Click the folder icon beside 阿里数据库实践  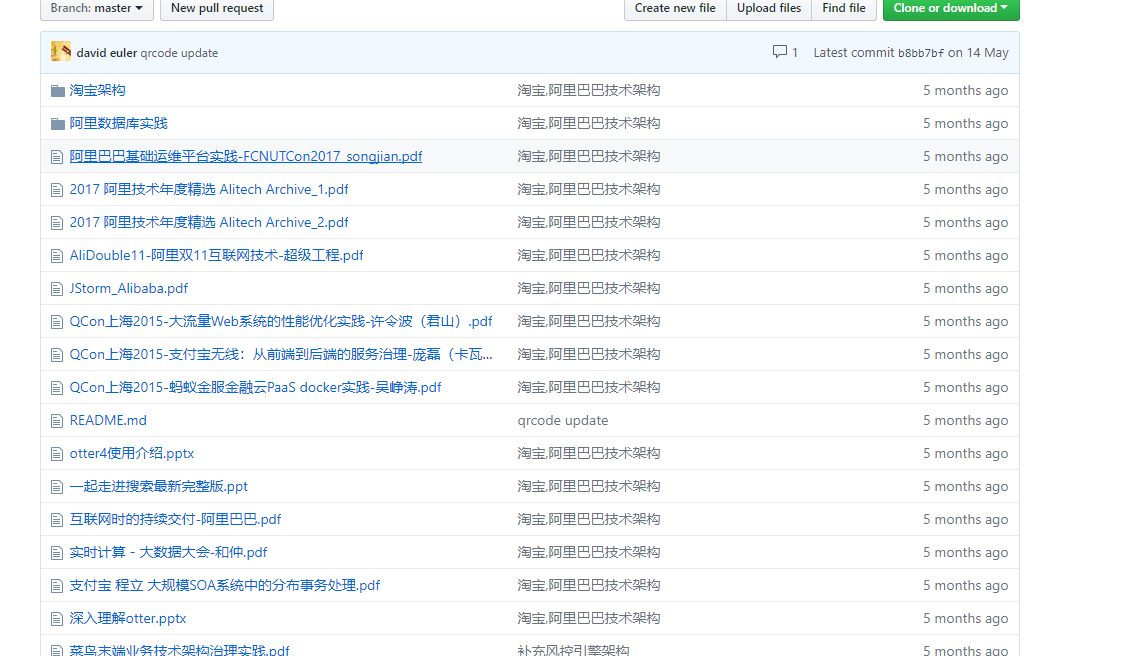tap(58, 124)
